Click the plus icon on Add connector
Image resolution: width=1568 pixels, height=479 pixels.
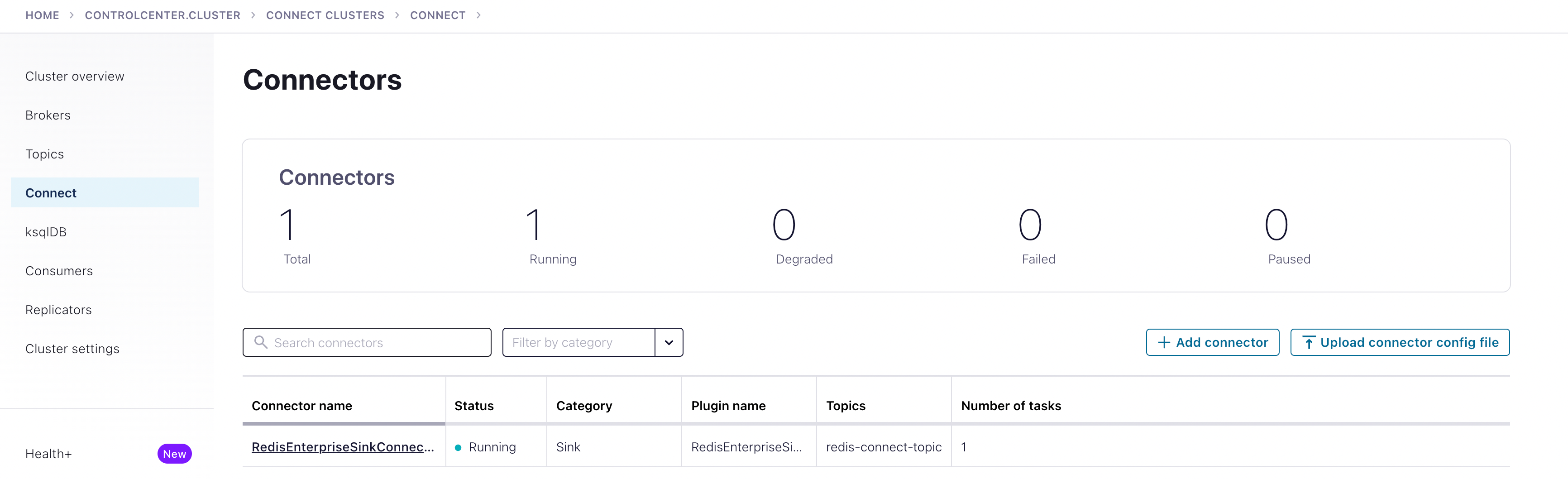(1163, 342)
